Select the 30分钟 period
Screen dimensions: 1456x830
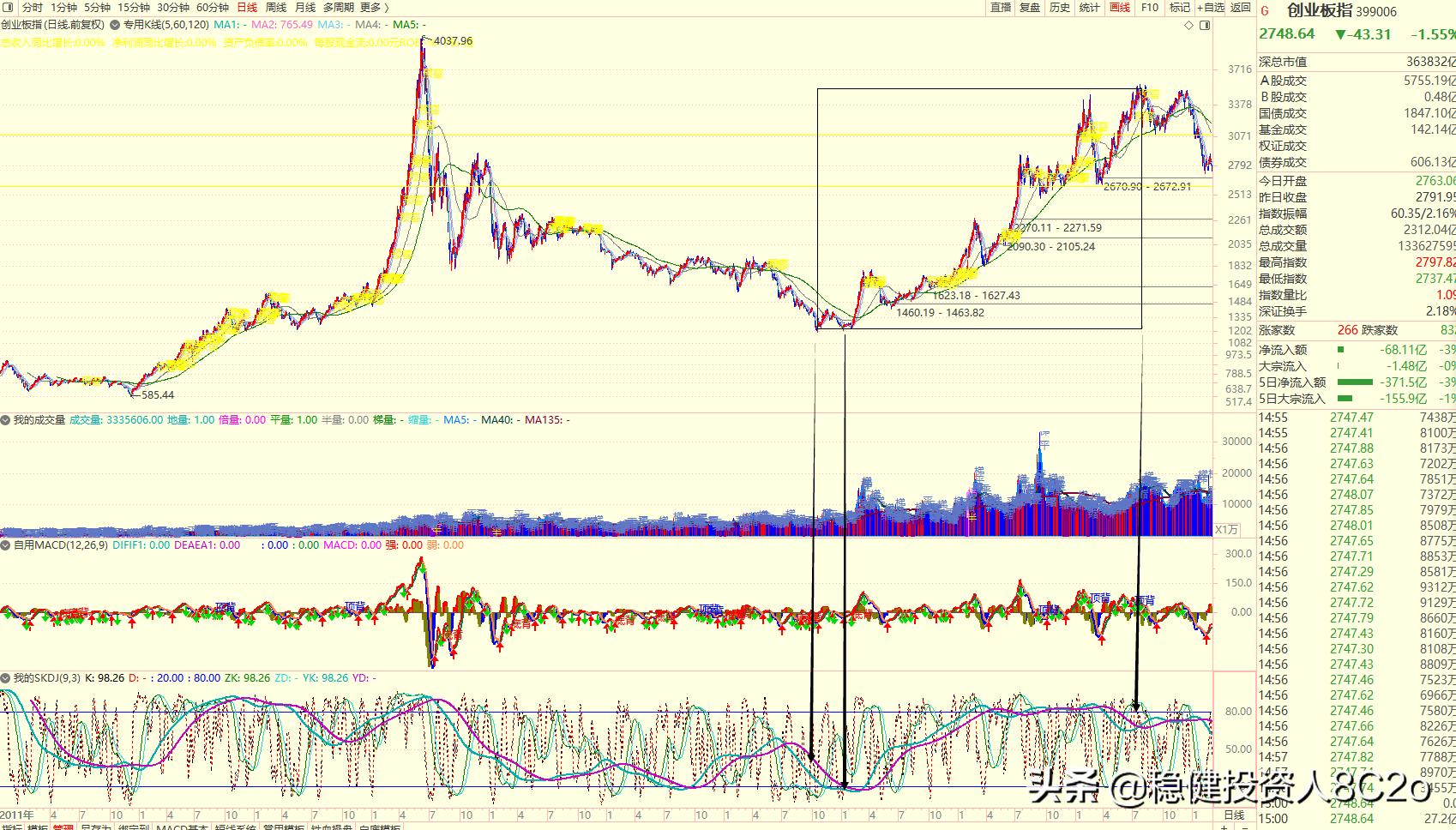[173, 7]
